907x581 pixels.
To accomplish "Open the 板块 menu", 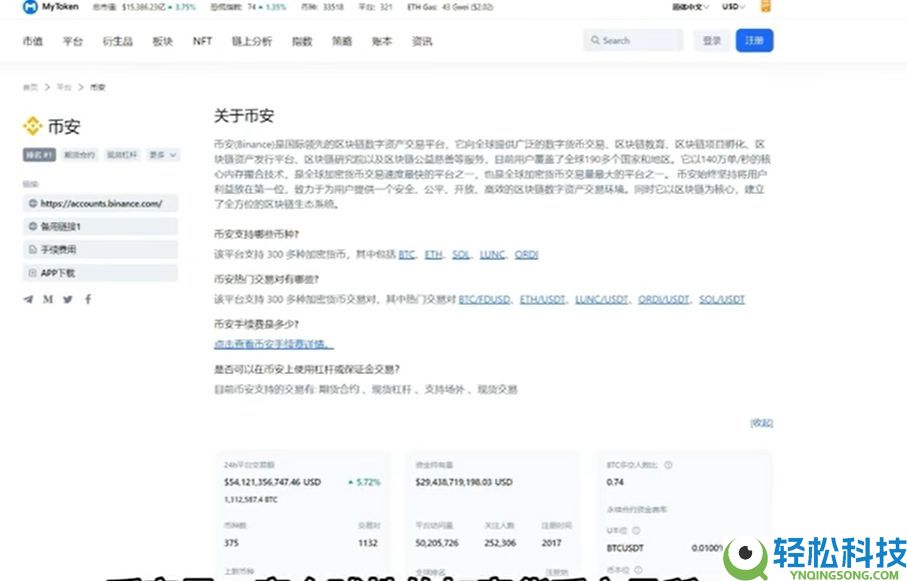I will 163,41.
